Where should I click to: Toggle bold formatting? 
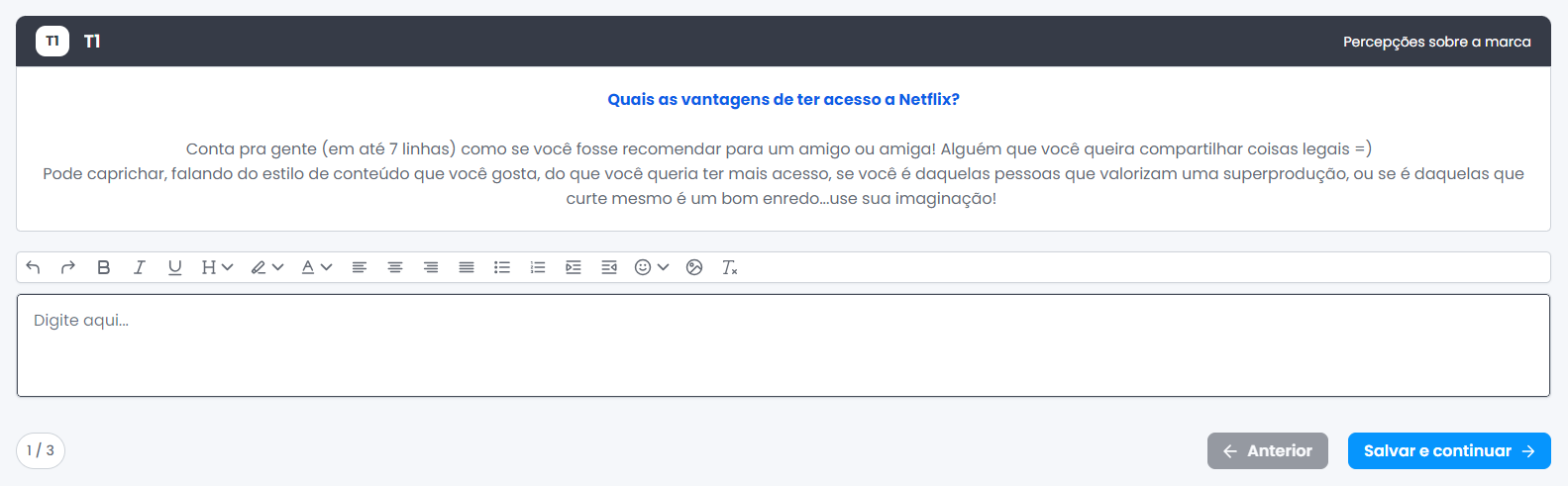pos(104,267)
